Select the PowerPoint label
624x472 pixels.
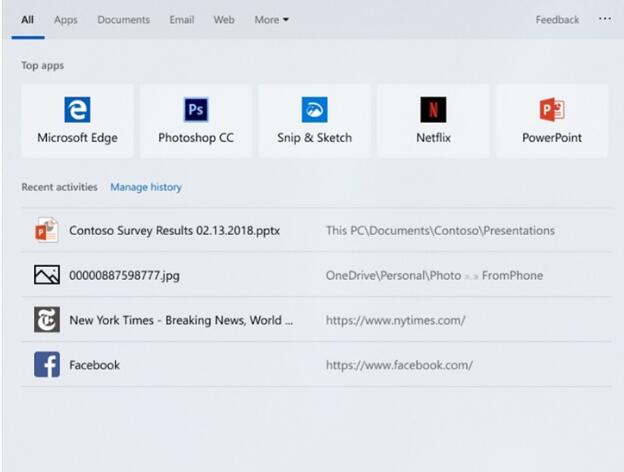(x=552, y=138)
